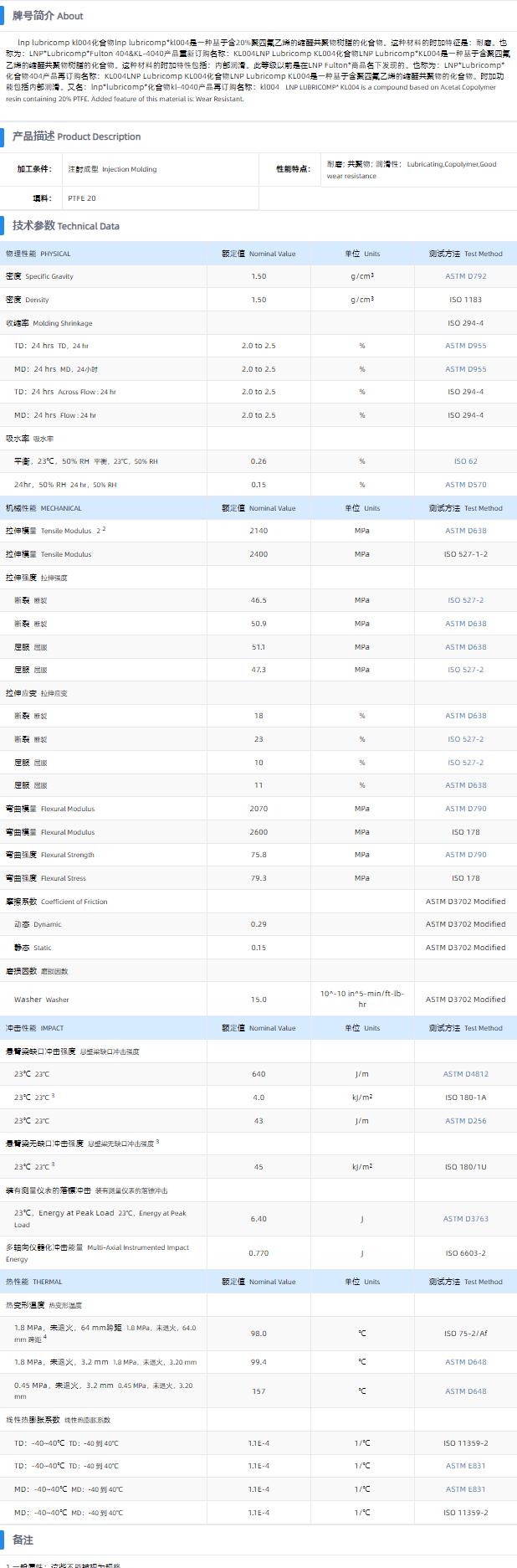Click ISO 527-2 beside the 46.5 MPa value
Screen dimensions: 517x1568
click(x=465, y=600)
